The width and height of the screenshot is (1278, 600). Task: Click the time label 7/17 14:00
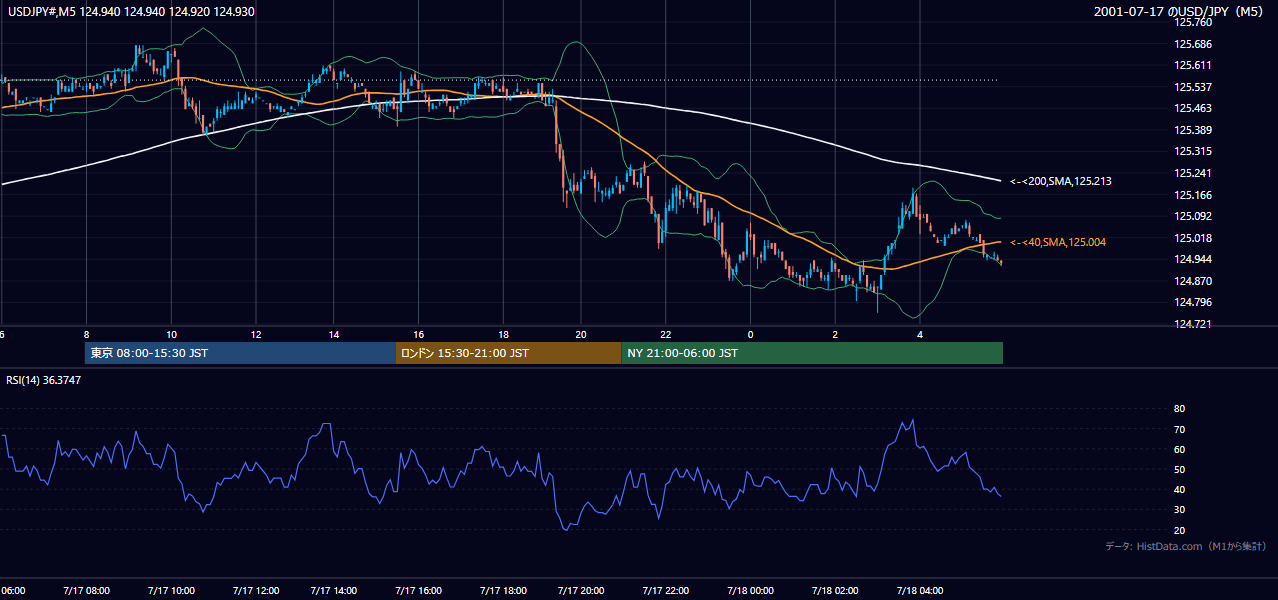point(335,591)
